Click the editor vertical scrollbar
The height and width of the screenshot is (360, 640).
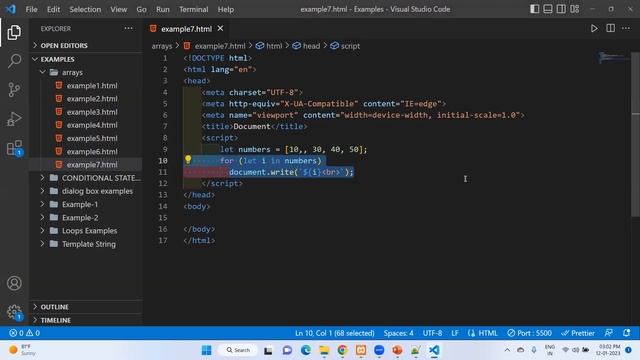point(636,135)
